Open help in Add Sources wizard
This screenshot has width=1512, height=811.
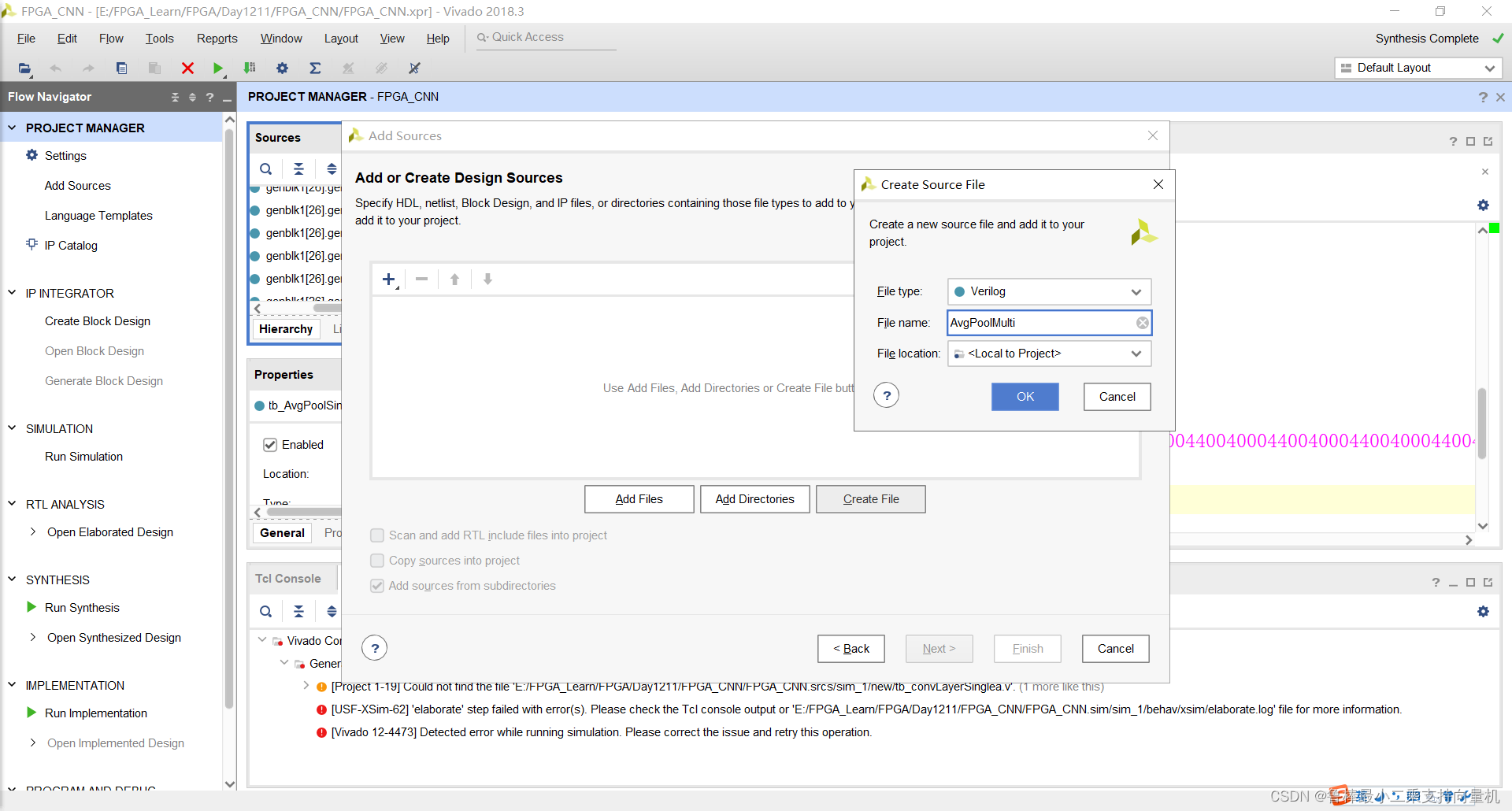[x=375, y=648]
